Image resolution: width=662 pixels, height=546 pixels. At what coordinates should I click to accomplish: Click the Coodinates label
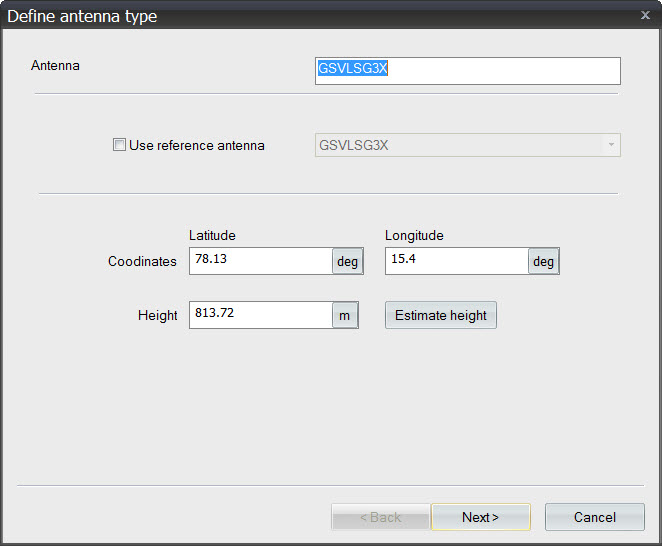[142, 261]
